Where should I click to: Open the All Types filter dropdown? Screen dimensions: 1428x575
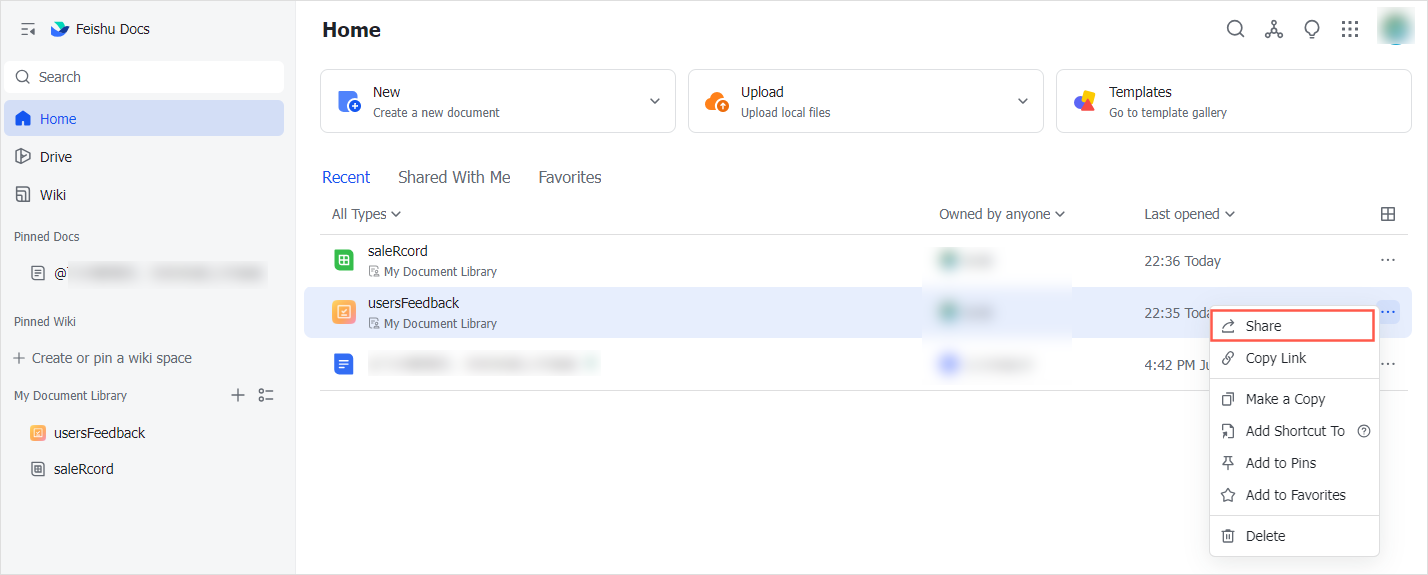click(366, 214)
